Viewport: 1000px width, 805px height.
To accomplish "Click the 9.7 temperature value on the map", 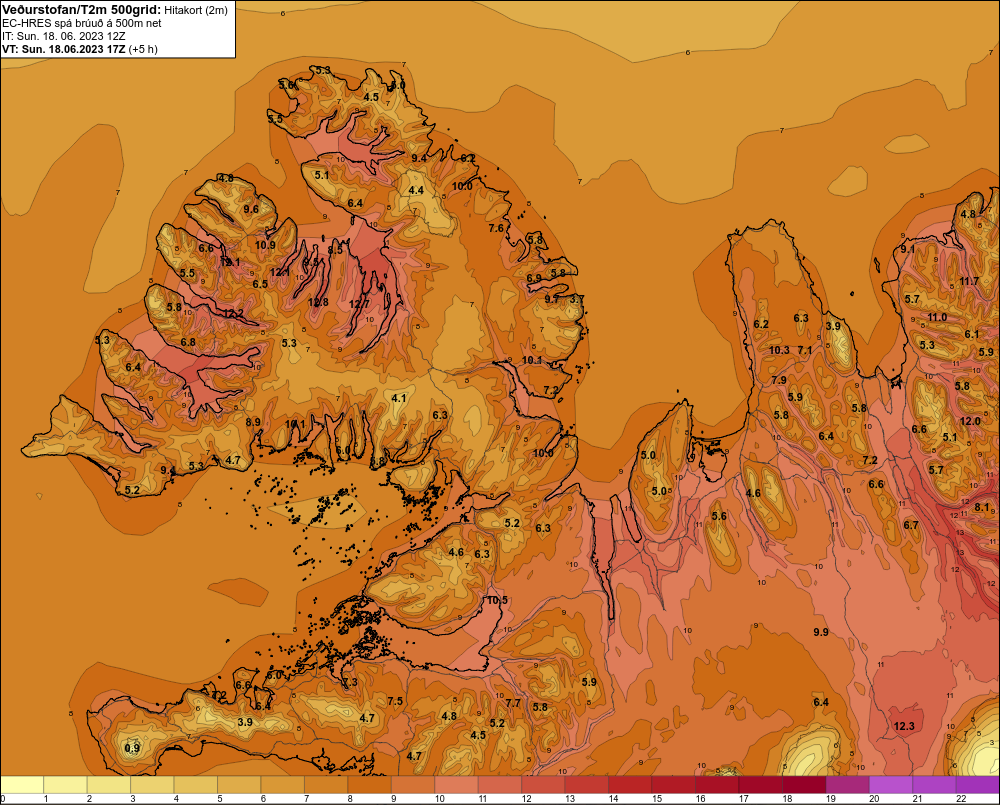I will [552, 299].
